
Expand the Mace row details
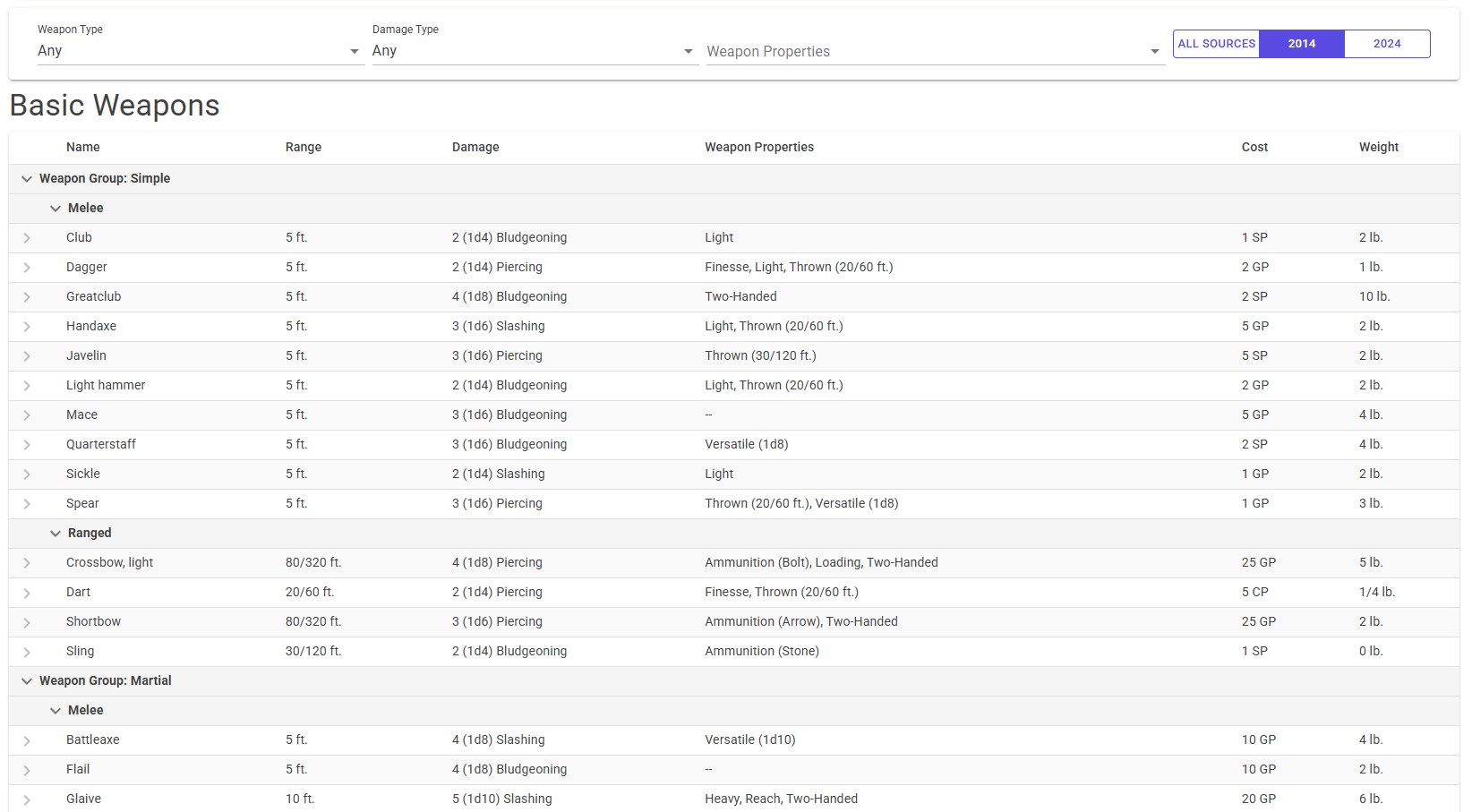27,415
